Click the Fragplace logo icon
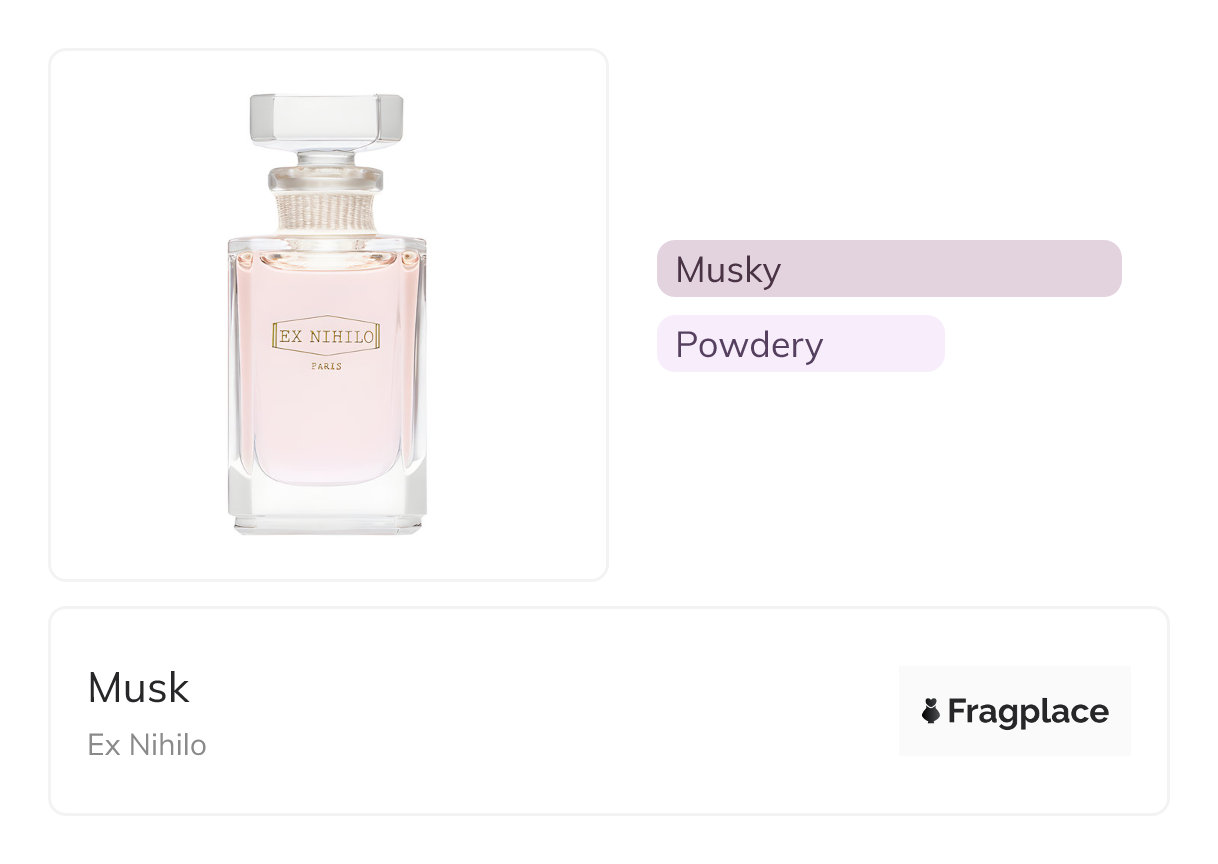The height and width of the screenshot is (864, 1218). coord(930,711)
